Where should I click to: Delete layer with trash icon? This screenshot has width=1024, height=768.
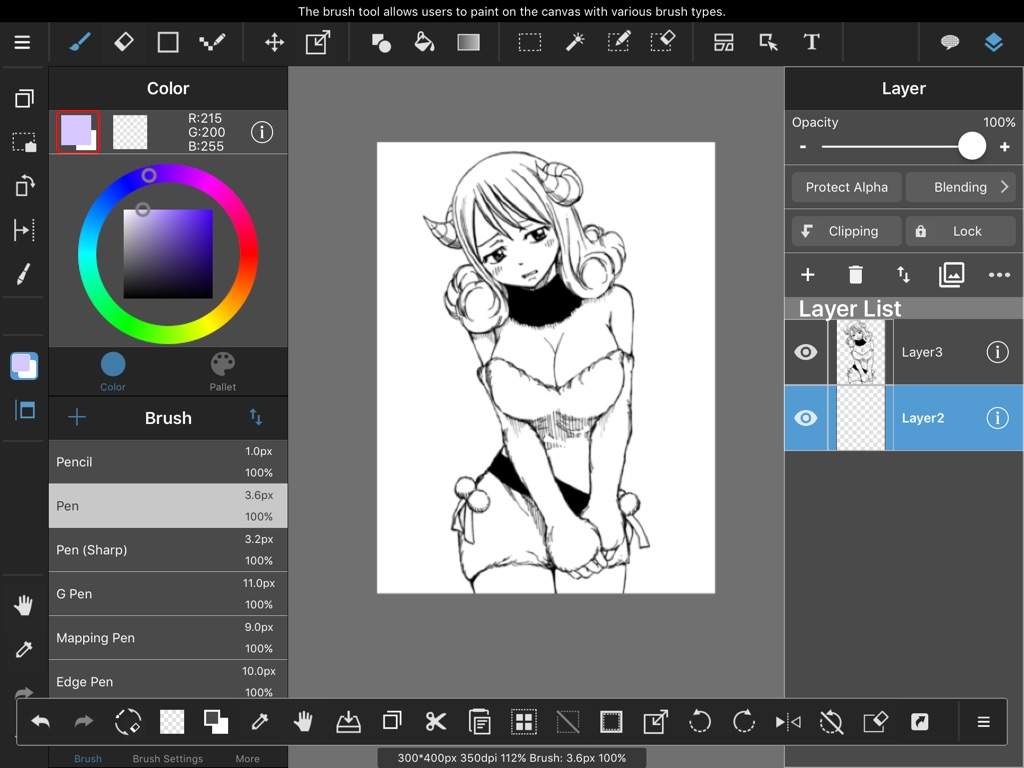click(855, 275)
